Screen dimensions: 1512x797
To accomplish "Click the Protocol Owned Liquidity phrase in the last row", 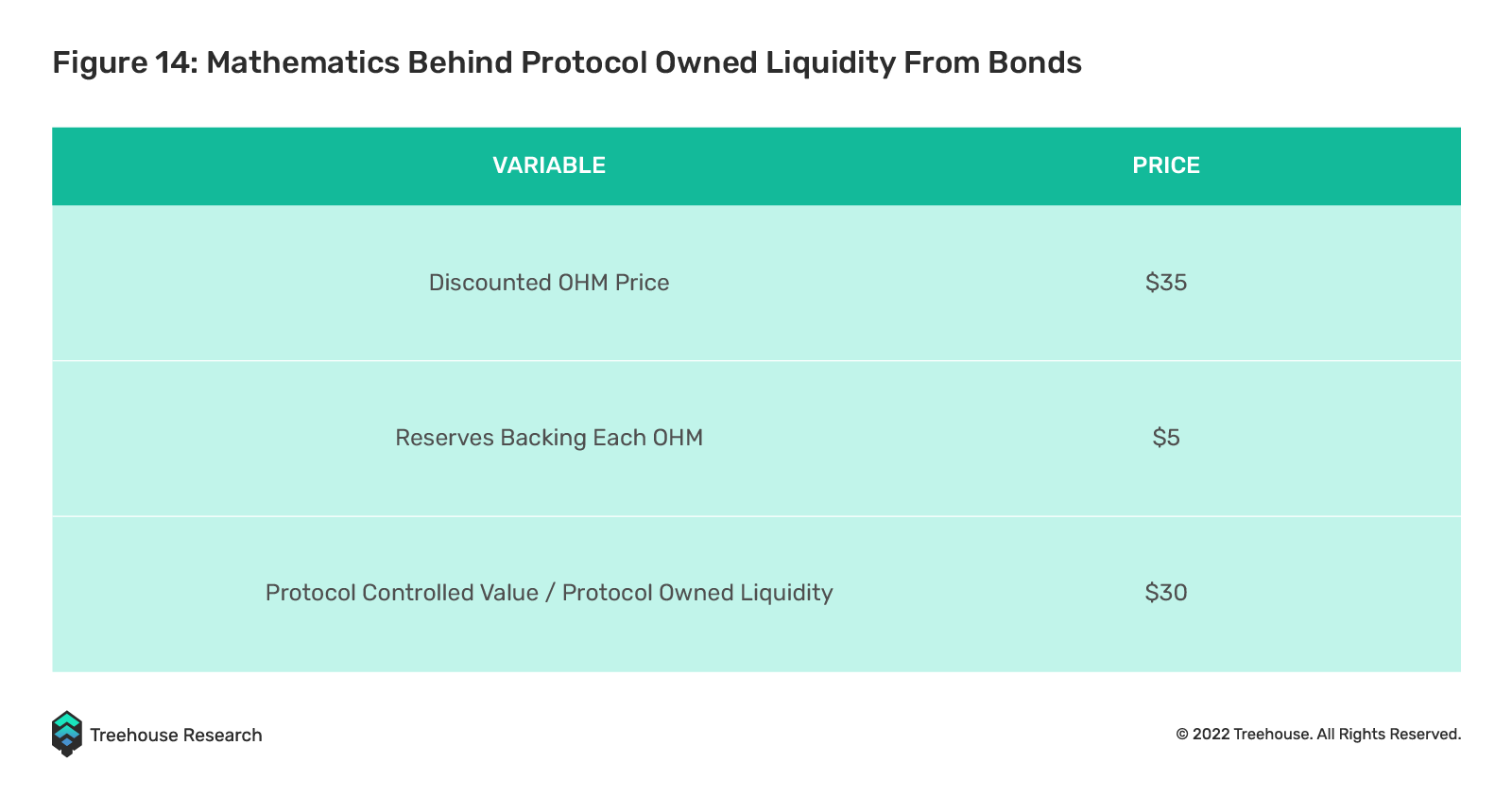I will click(x=697, y=593).
